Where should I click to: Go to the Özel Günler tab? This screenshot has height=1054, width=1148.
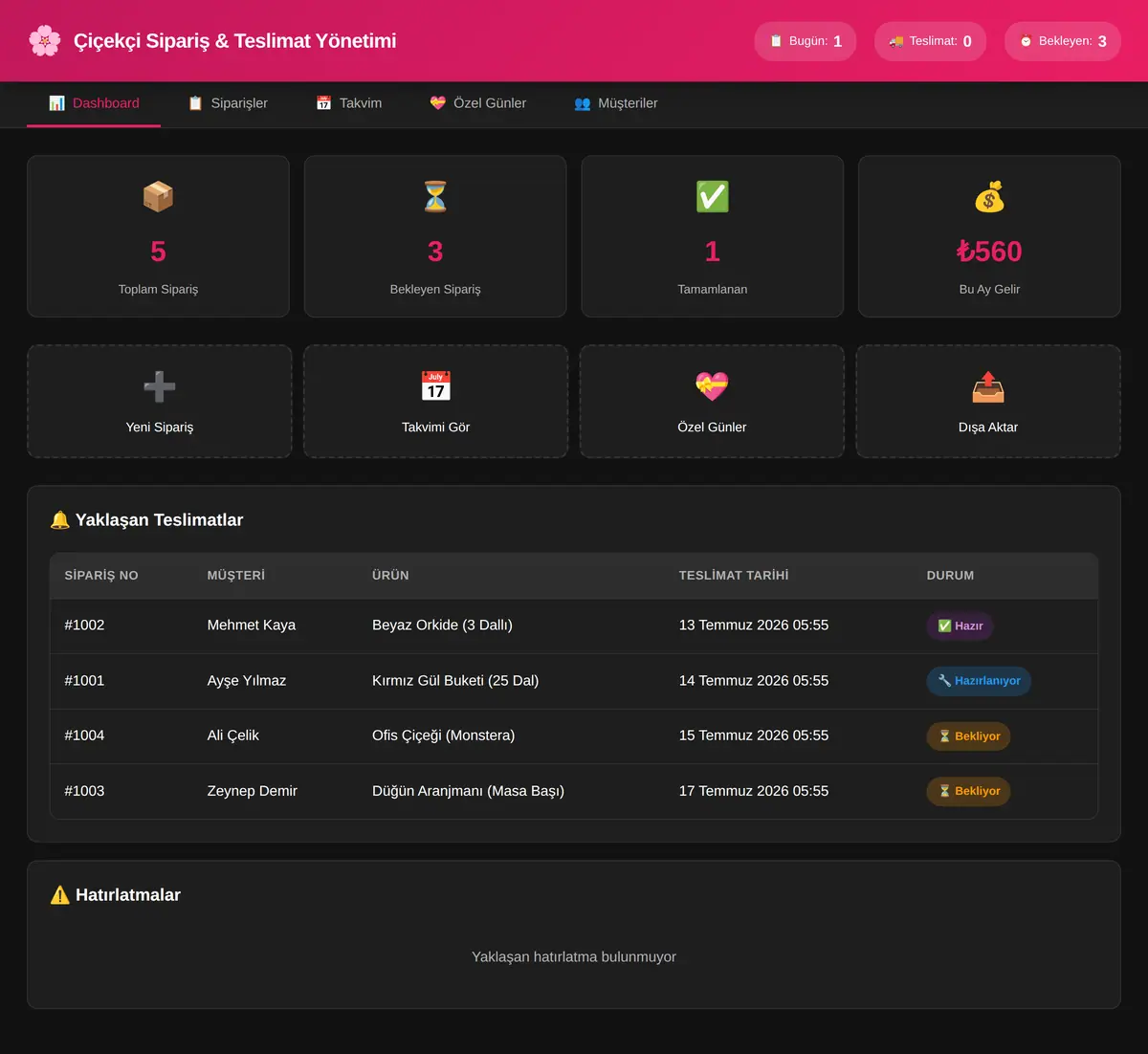click(x=477, y=103)
